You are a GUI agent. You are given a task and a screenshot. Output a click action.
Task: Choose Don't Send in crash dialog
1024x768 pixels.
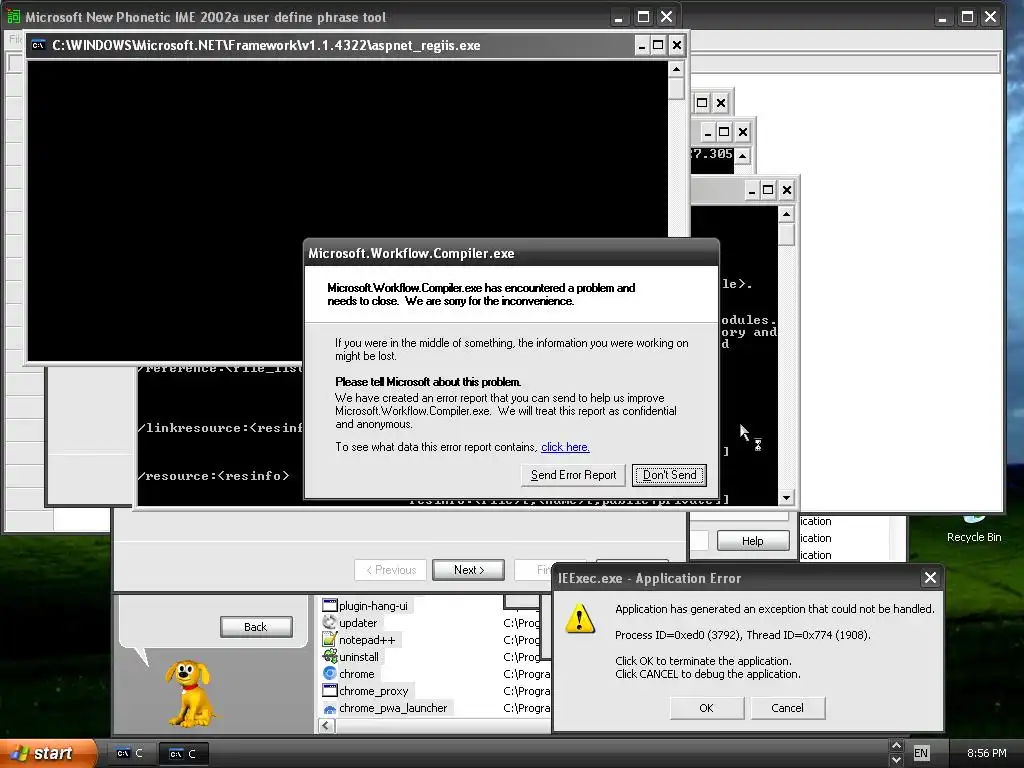[x=669, y=475]
